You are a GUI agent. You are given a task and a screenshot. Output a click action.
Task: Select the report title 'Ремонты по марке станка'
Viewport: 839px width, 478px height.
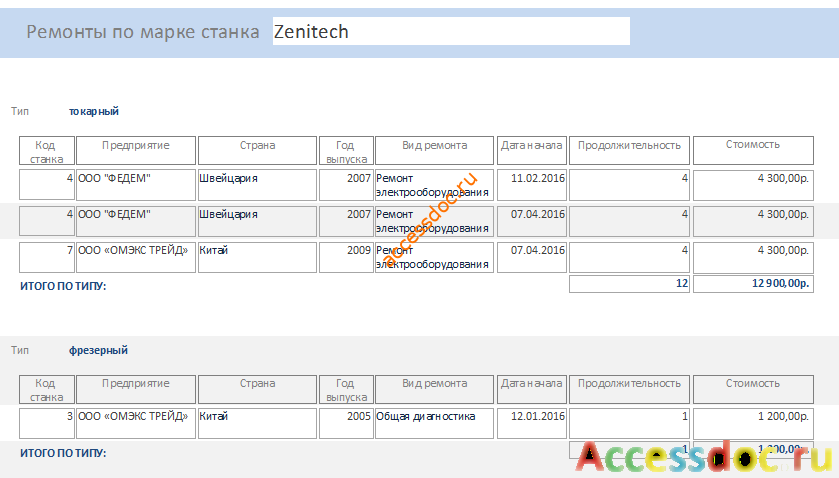tap(143, 32)
